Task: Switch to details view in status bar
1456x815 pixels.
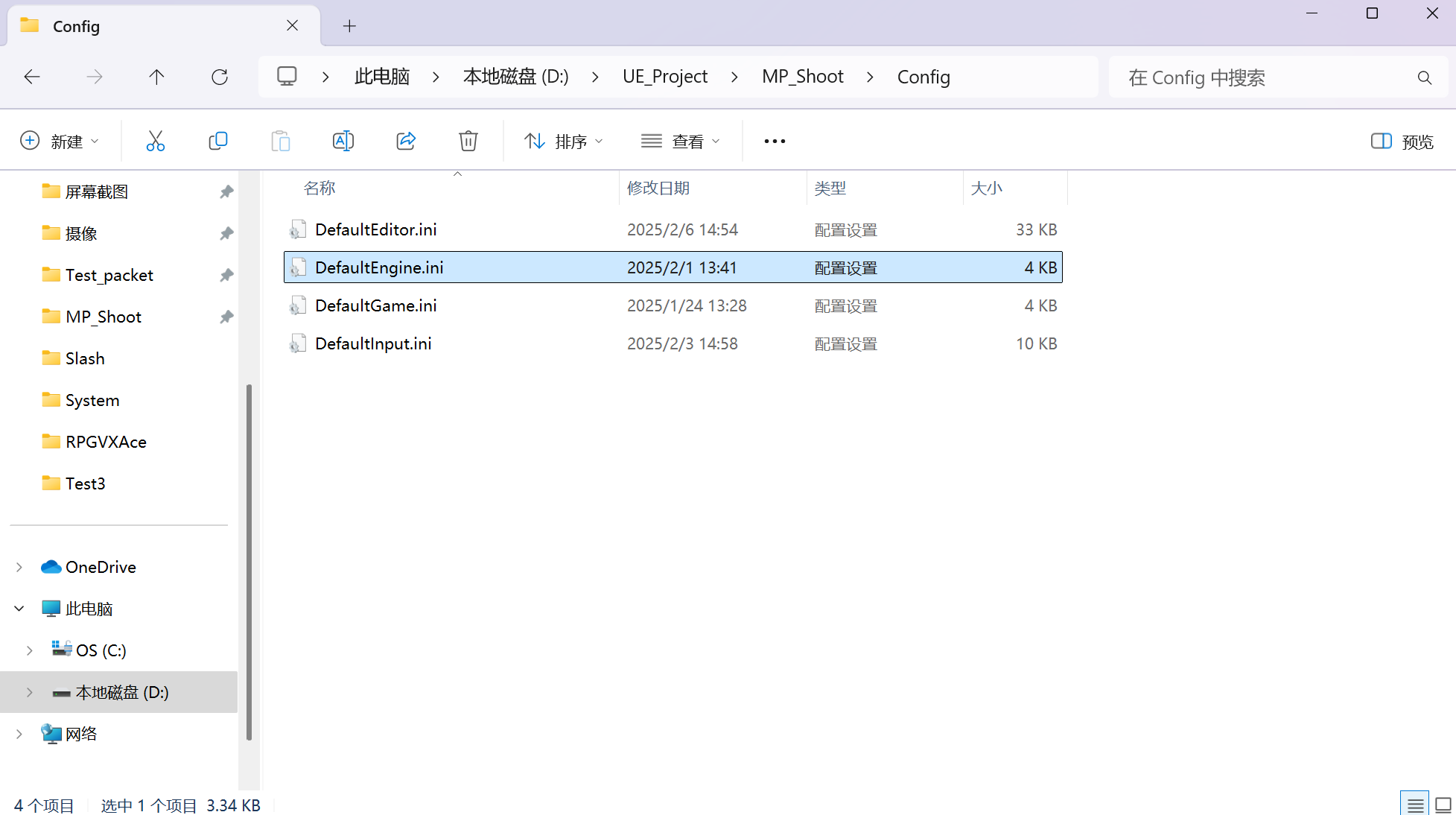Action: [x=1415, y=805]
